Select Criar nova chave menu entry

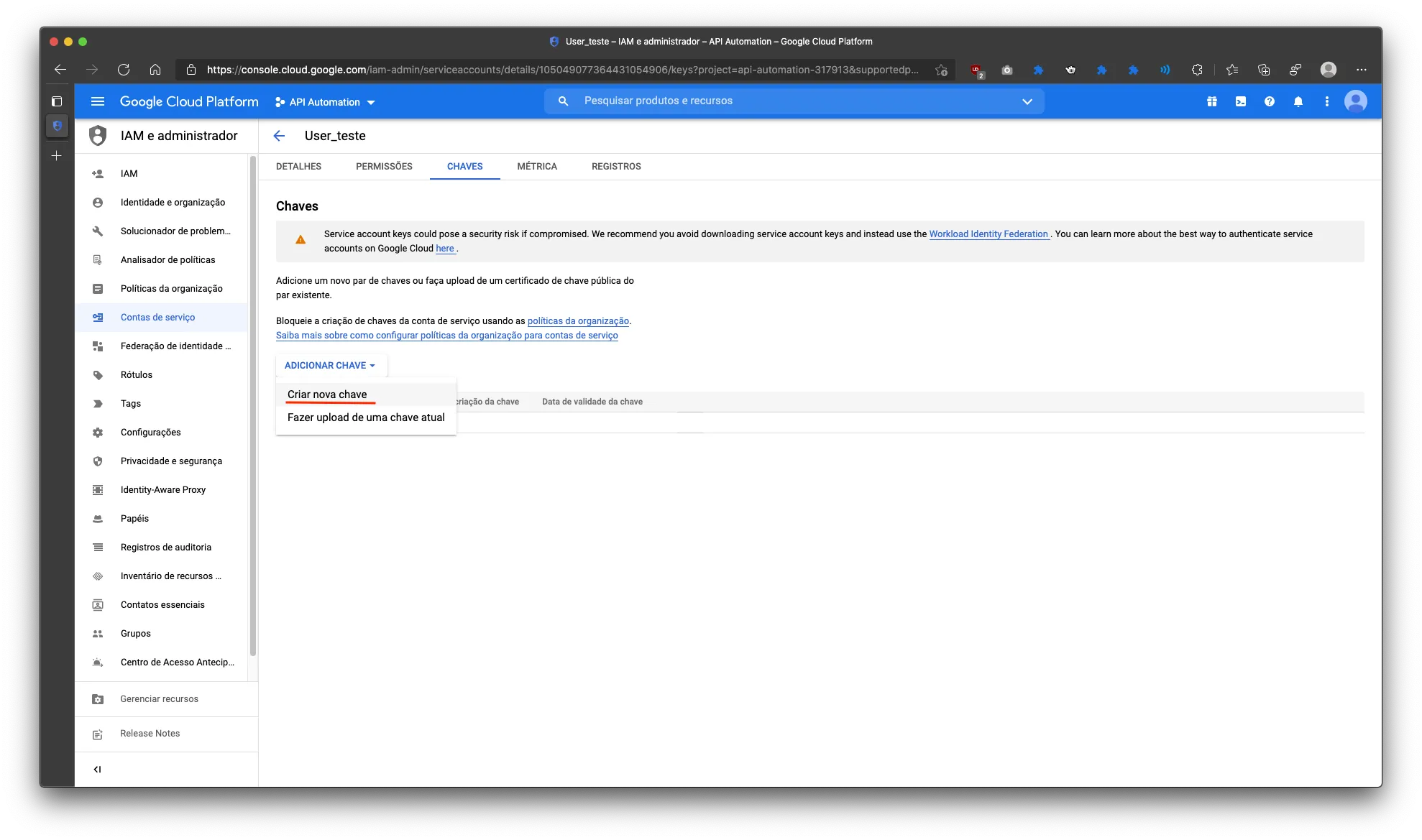pos(366,394)
